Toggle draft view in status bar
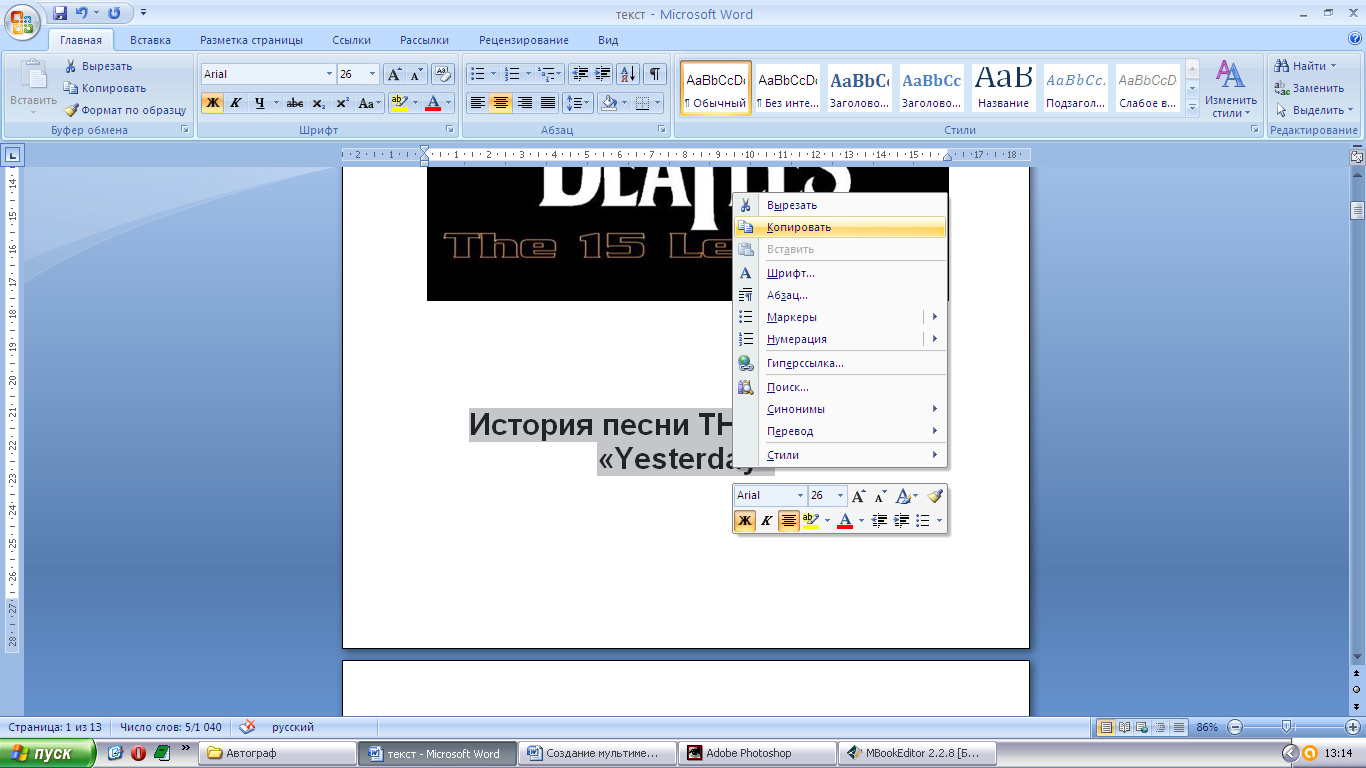Viewport: 1366px width, 768px height. (1180, 727)
